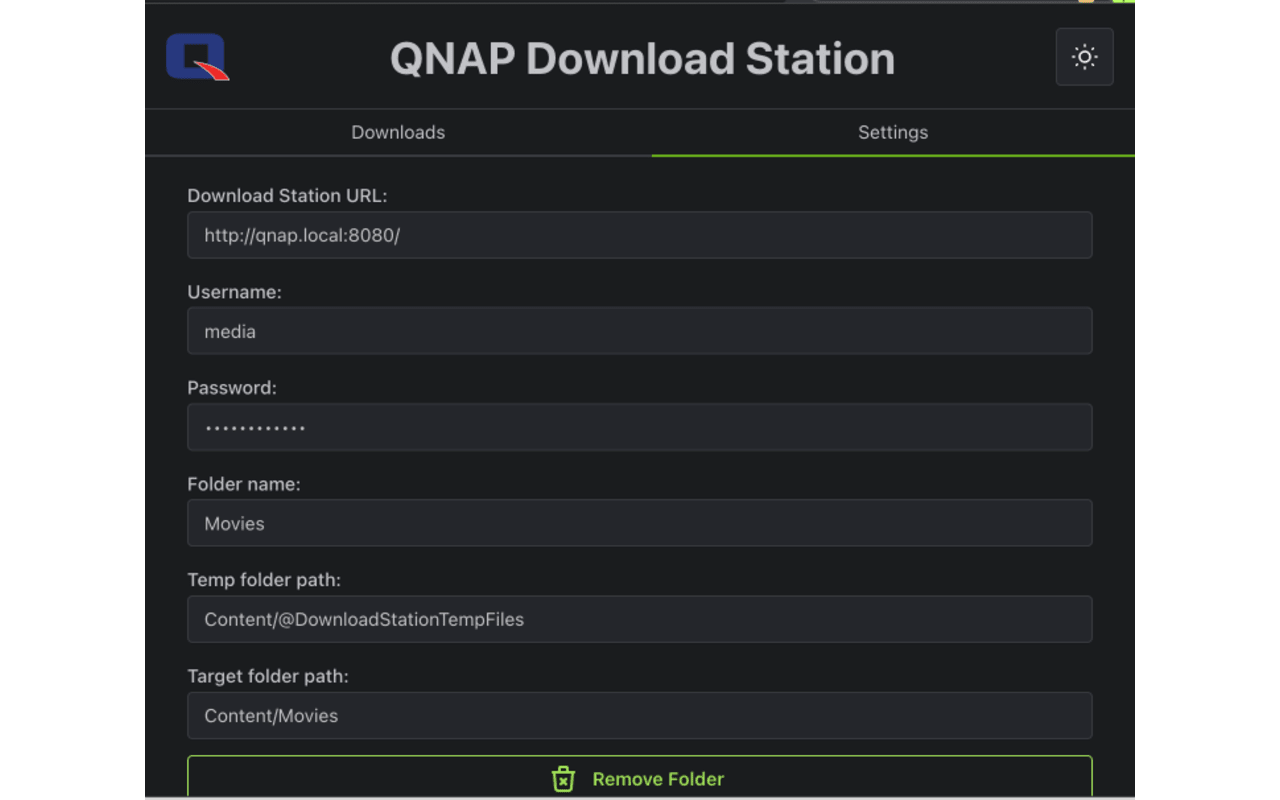Switch to the Downloads tab
The image size is (1280, 800).
397,132
